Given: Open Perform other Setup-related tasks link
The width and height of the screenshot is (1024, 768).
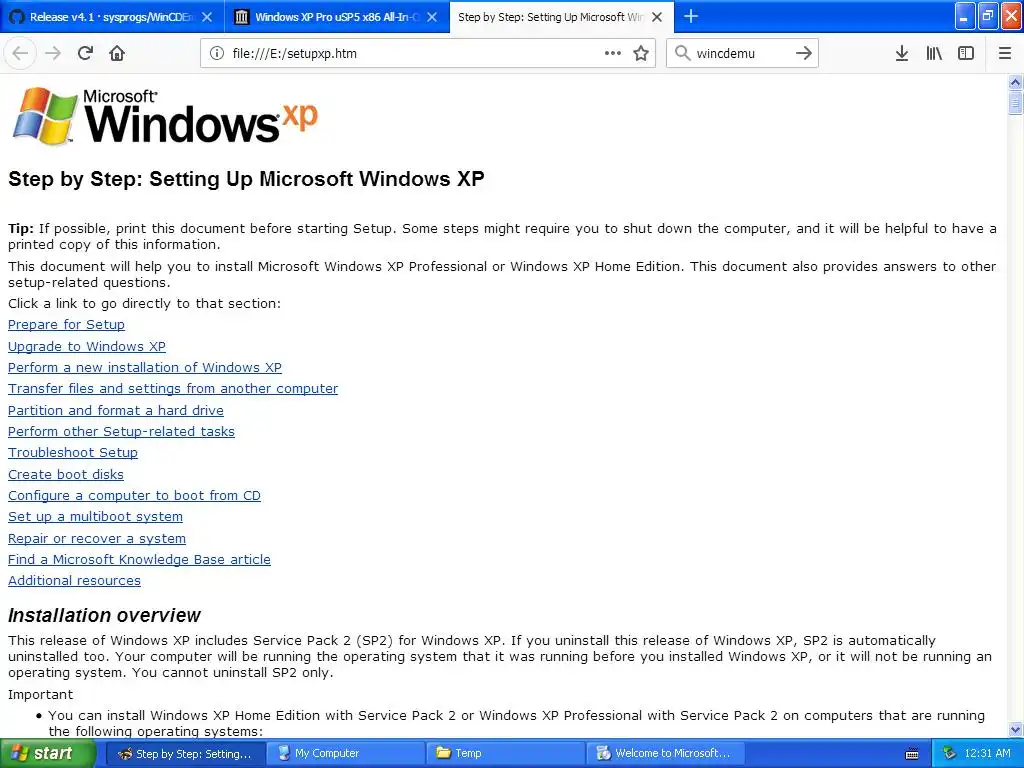Looking at the screenshot, I should 121,431.
